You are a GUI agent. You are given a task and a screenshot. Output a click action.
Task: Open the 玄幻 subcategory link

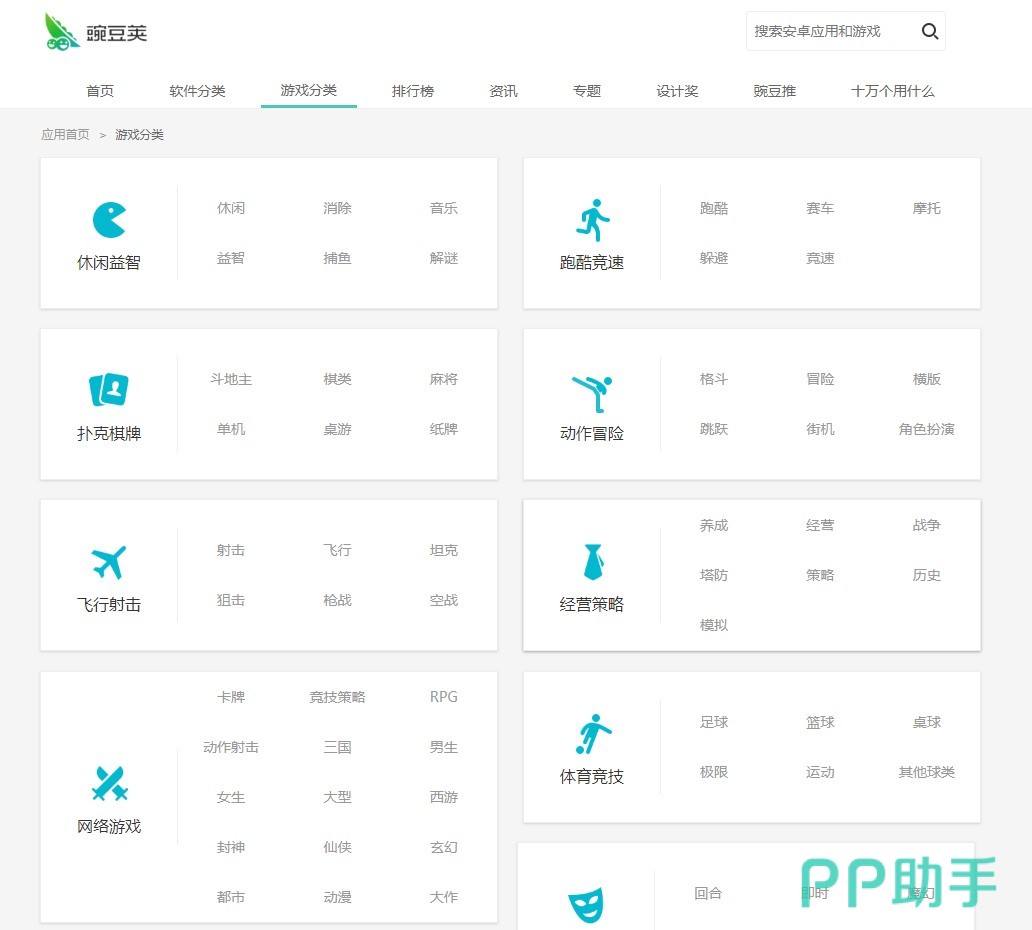(444, 847)
